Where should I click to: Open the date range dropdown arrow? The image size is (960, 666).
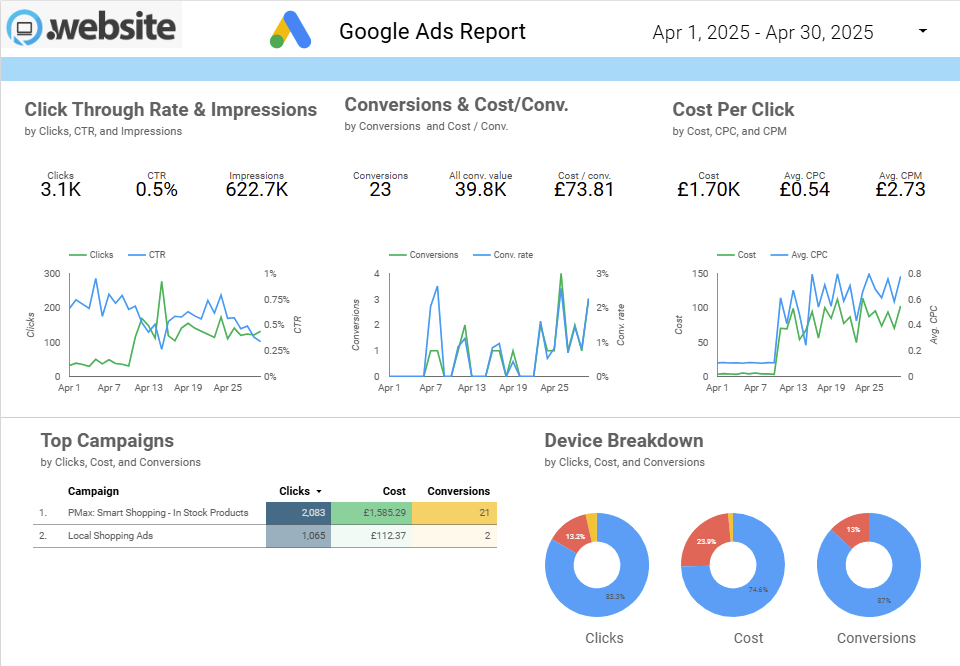(x=923, y=31)
